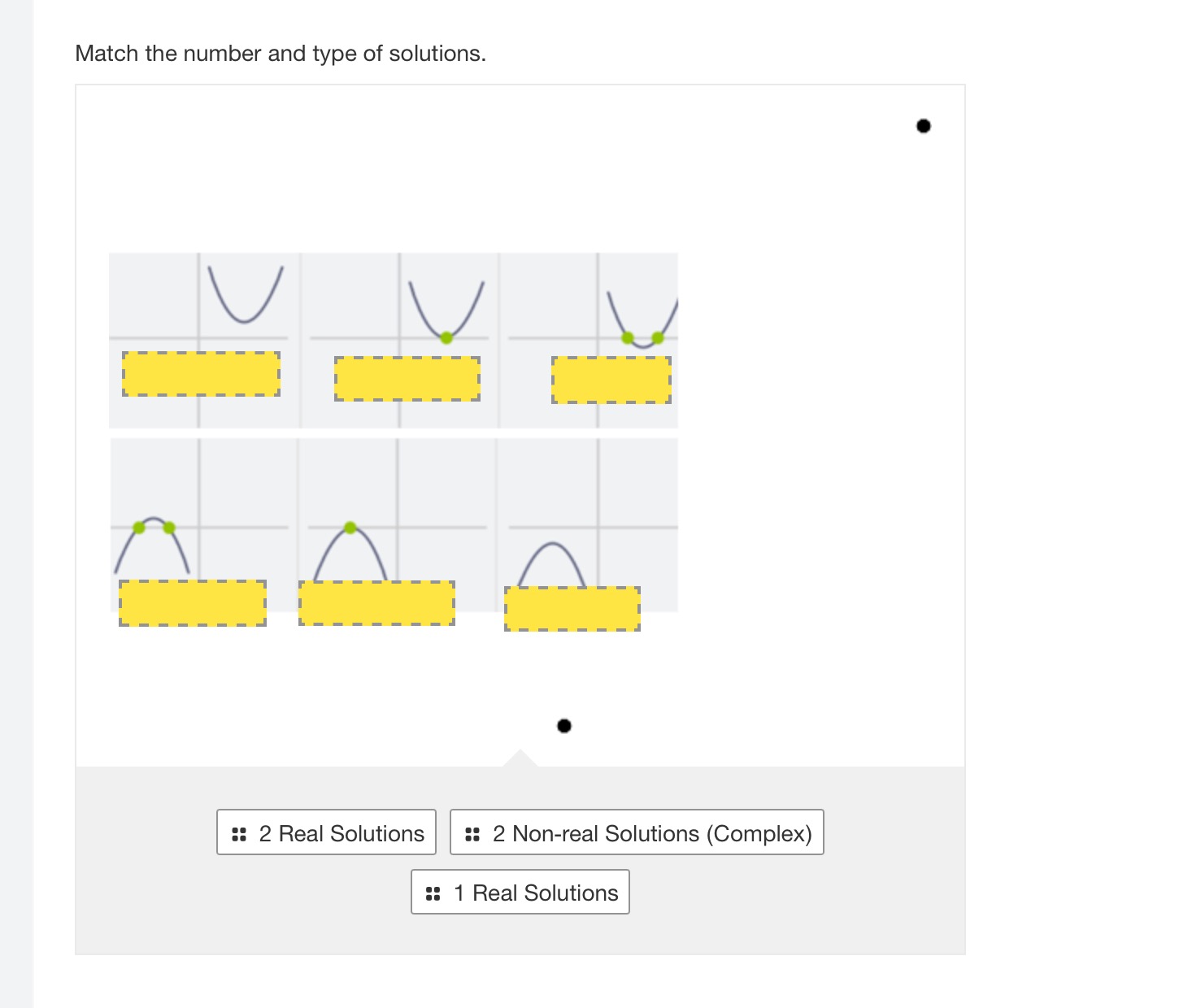Viewport: 1179px width, 1008px height.
Task: Click drag handle icon on 1 Real Solutions
Action: 433,893
